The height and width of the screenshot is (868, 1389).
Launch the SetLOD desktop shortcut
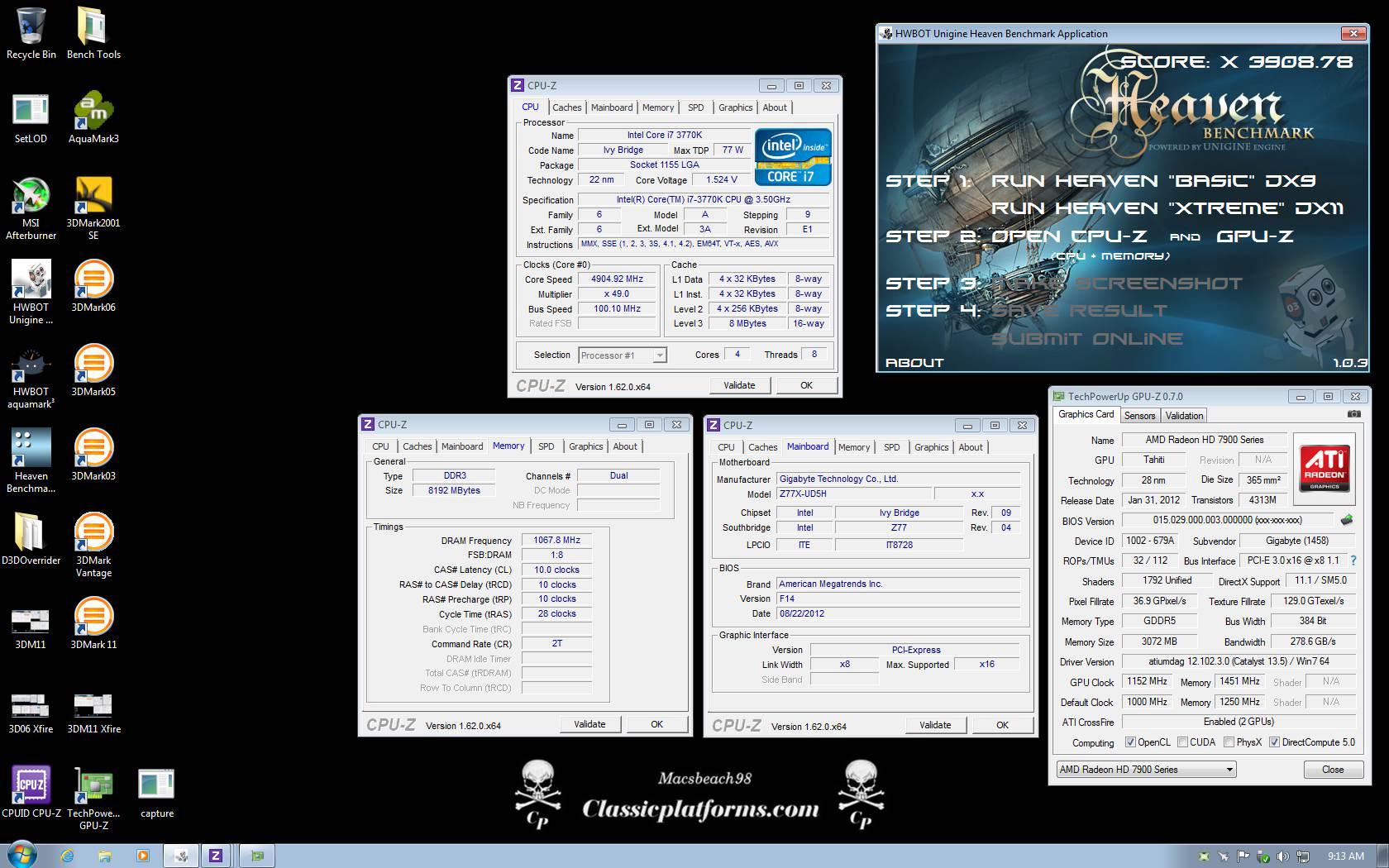coord(31,117)
